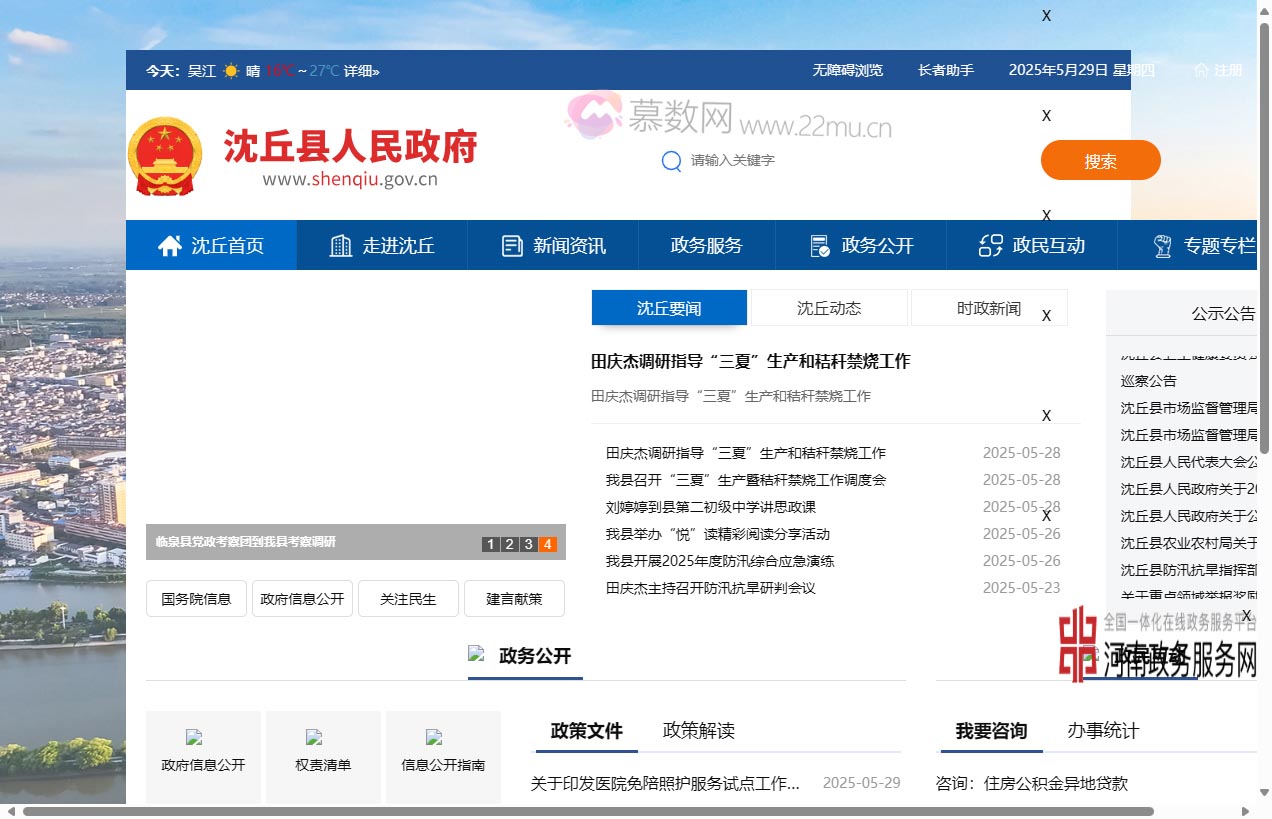Click the national emblem logo
The image size is (1272, 819).
165,155
